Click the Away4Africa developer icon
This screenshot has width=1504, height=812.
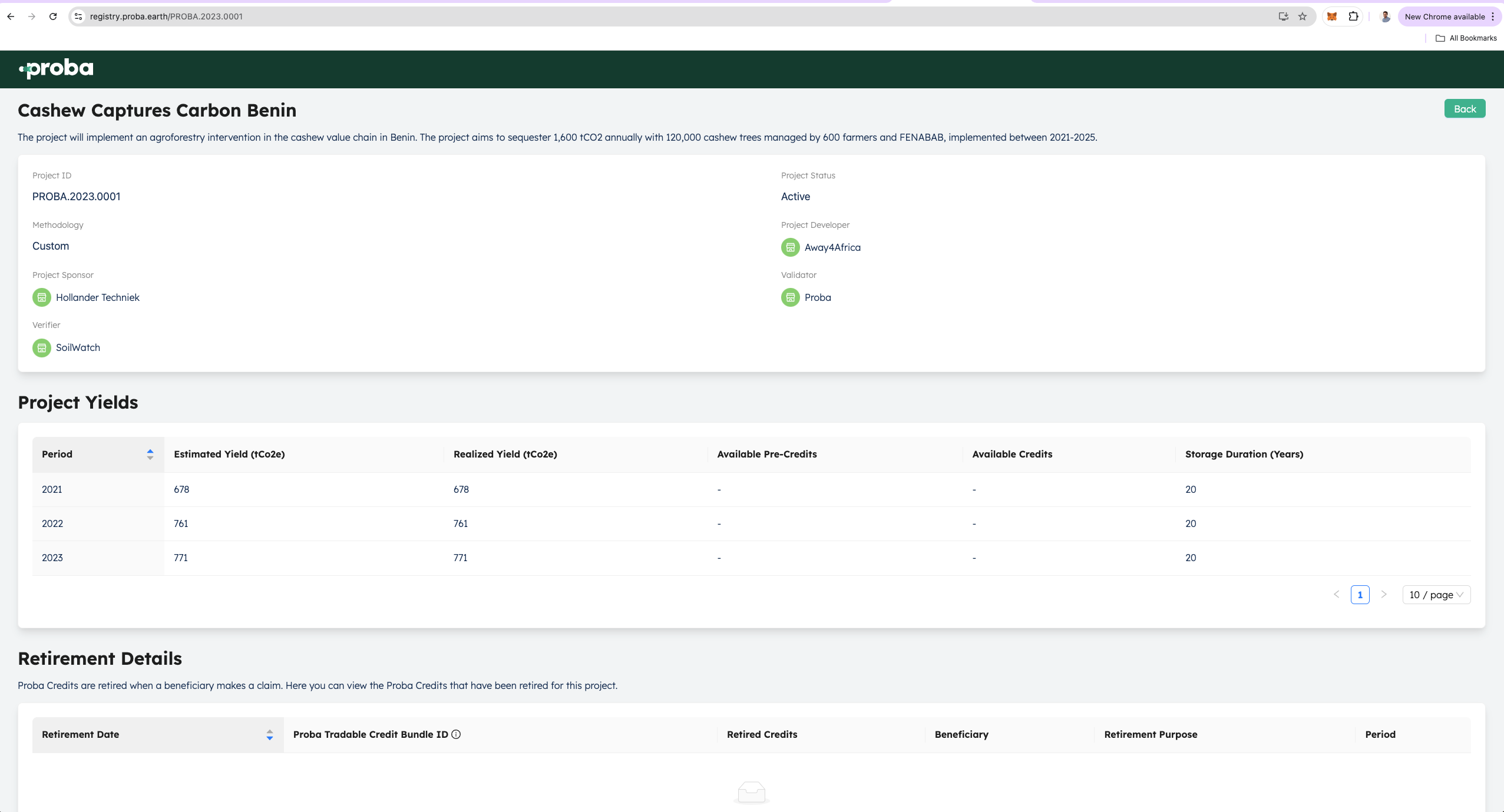click(x=790, y=247)
